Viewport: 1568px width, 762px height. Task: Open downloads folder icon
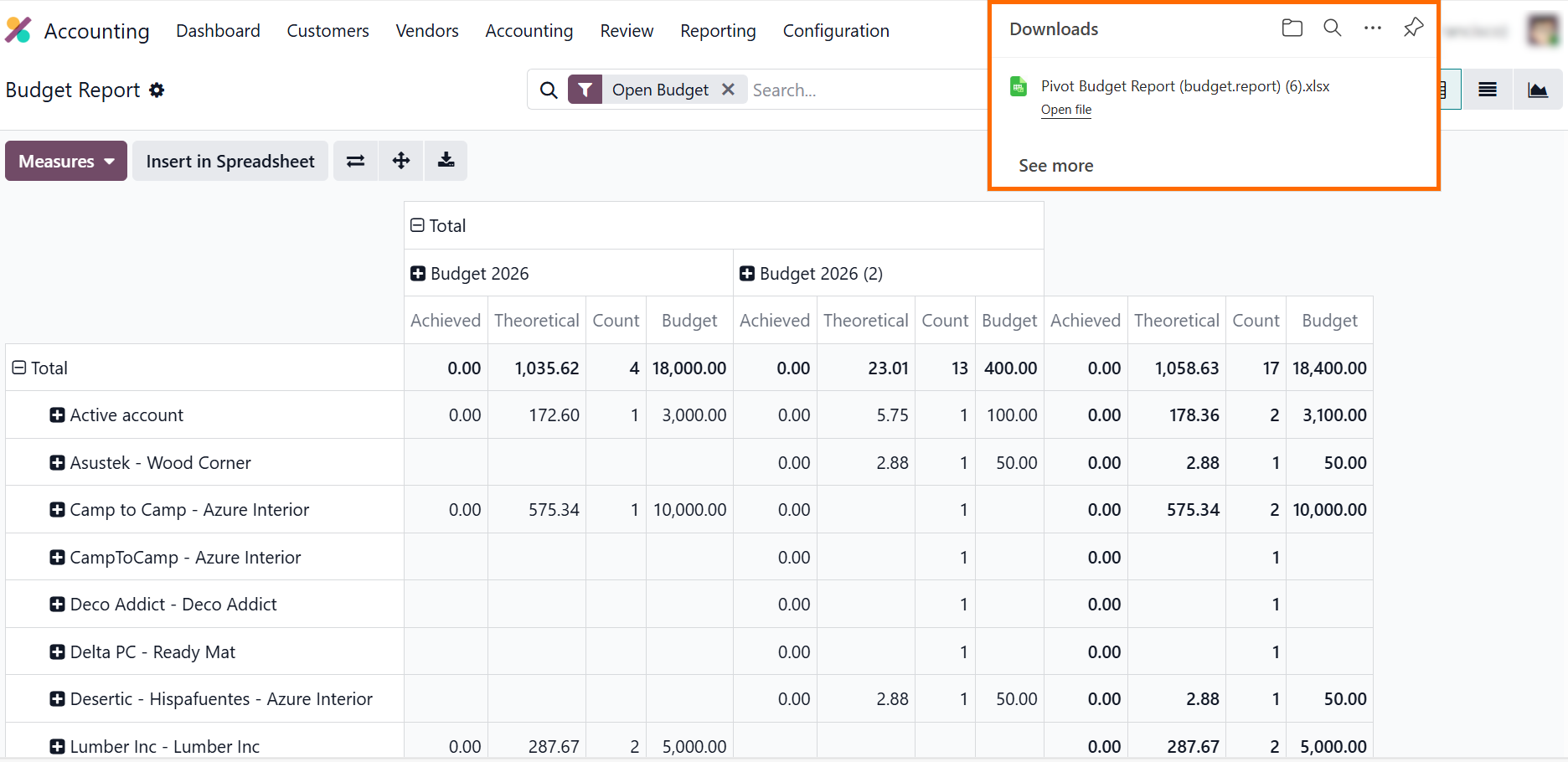click(x=1292, y=28)
